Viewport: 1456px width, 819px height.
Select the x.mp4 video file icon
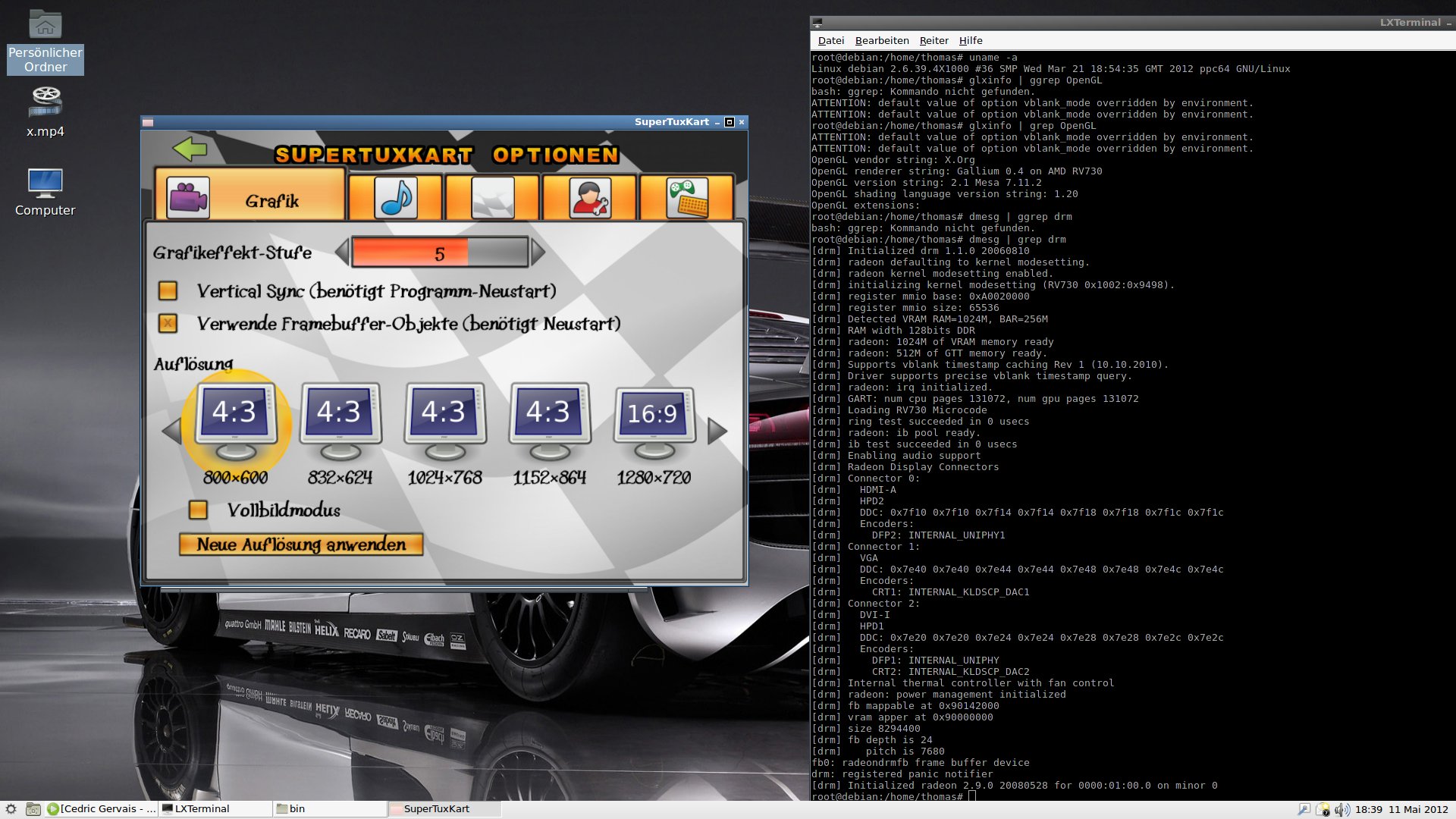pos(45,111)
